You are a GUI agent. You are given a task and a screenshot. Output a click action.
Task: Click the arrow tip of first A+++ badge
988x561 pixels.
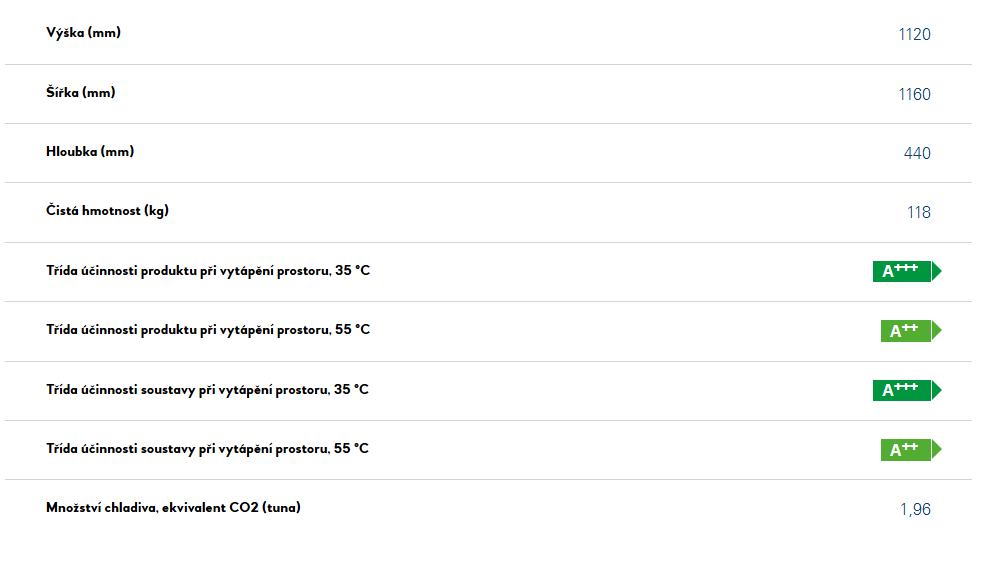pyautogui.click(x=937, y=271)
